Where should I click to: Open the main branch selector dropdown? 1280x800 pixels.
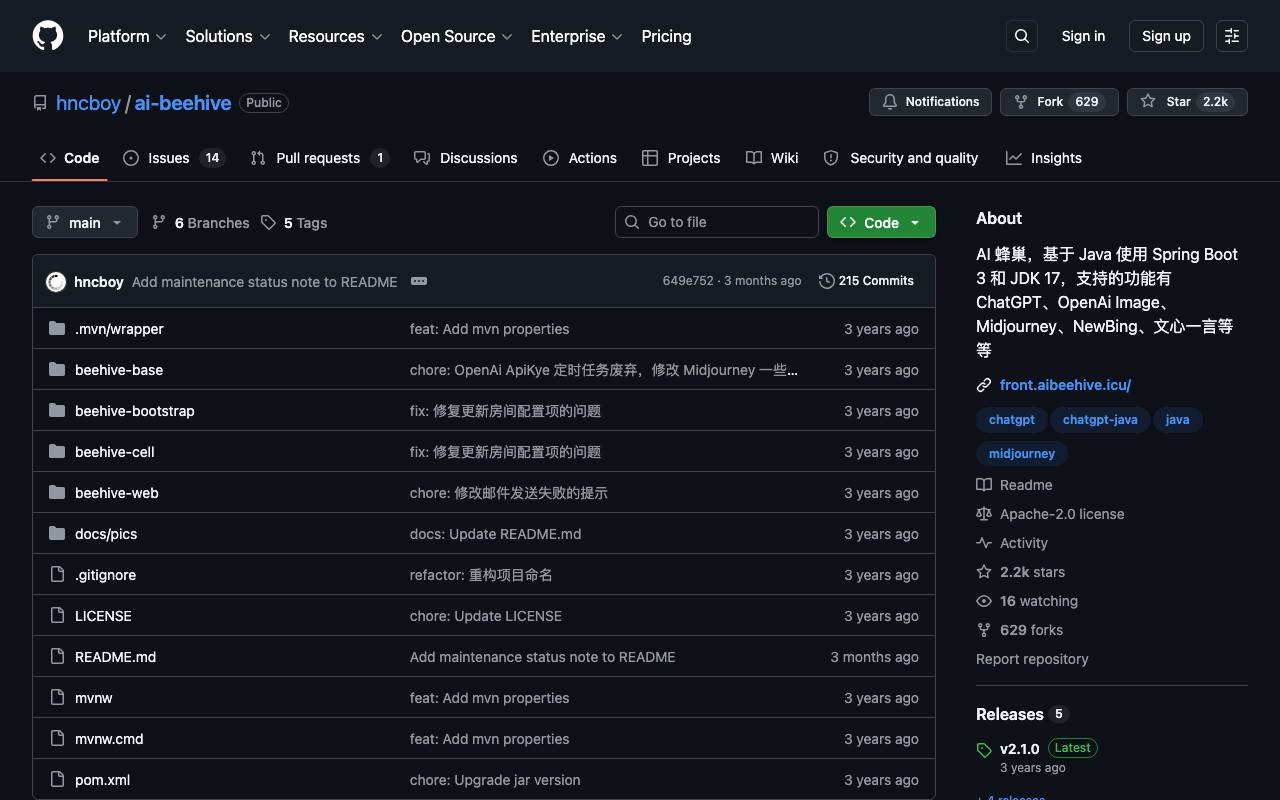[x=84, y=222]
